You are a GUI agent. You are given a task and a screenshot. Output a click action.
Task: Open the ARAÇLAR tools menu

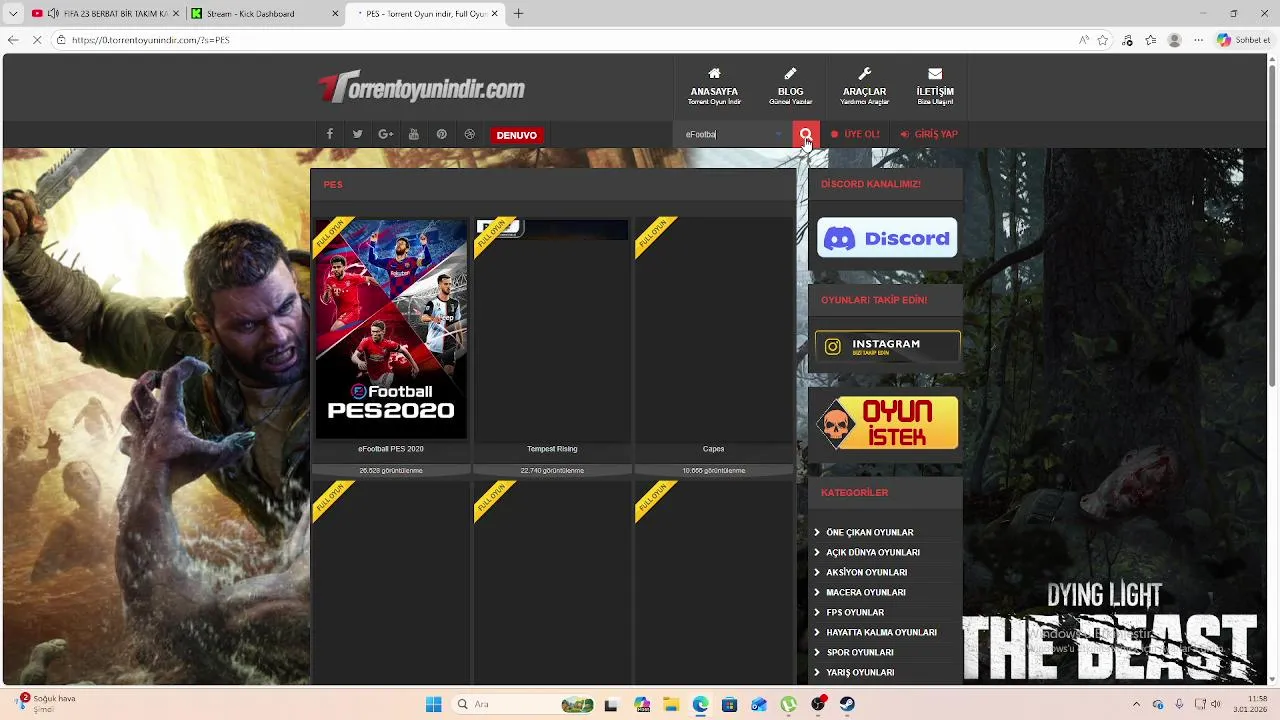tap(864, 87)
